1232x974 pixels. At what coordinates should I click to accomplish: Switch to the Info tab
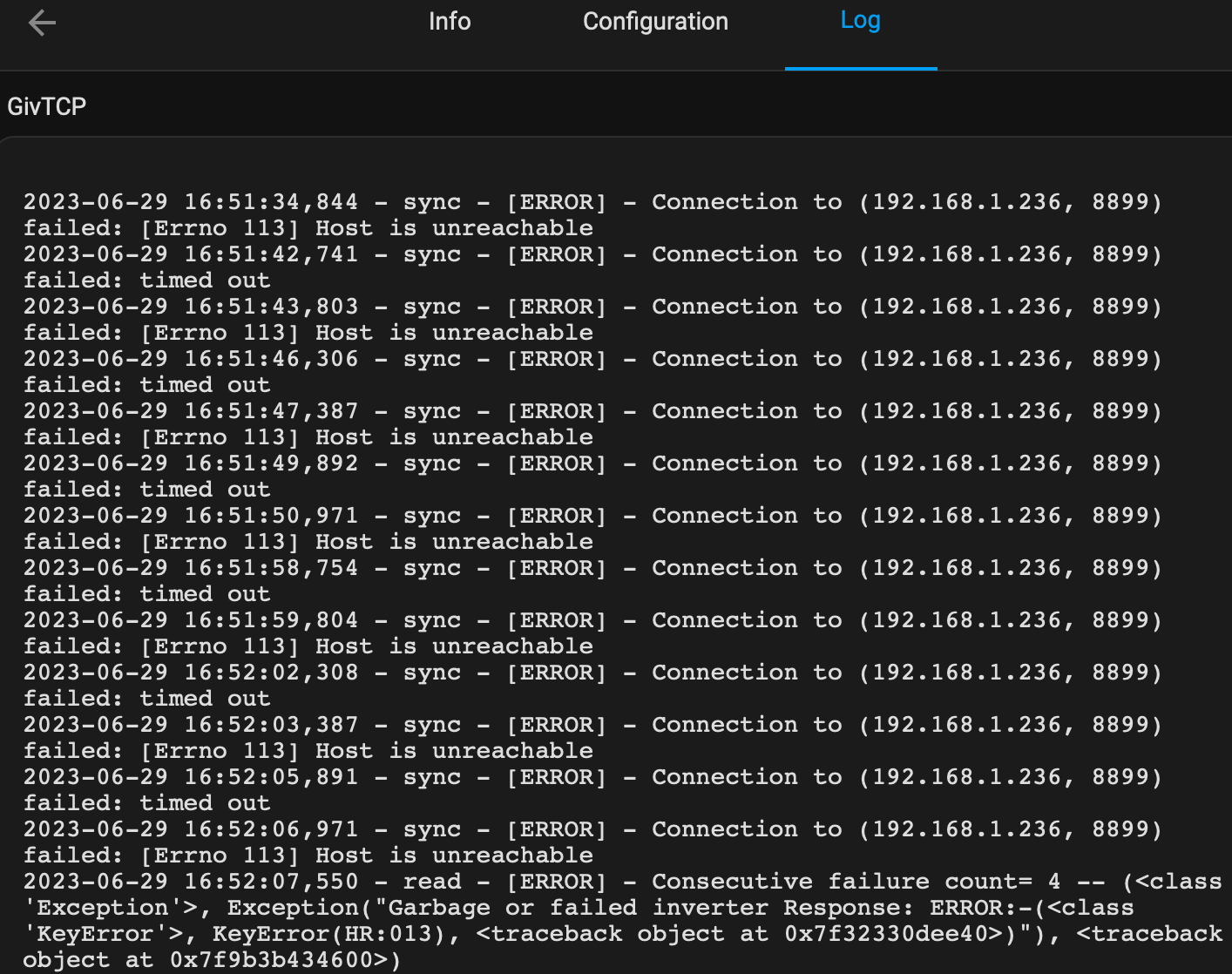[x=450, y=22]
